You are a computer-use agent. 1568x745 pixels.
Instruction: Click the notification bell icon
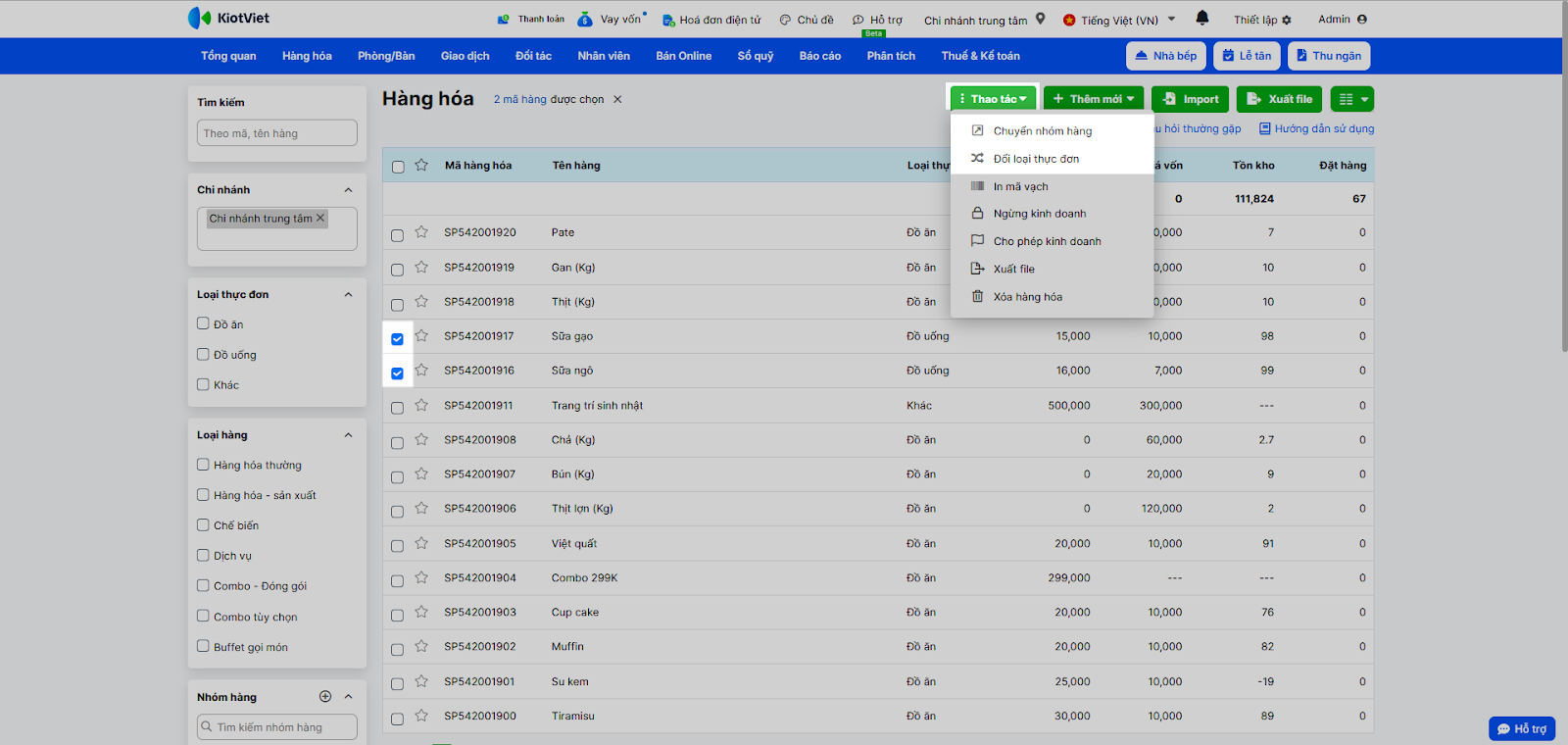tap(1202, 19)
